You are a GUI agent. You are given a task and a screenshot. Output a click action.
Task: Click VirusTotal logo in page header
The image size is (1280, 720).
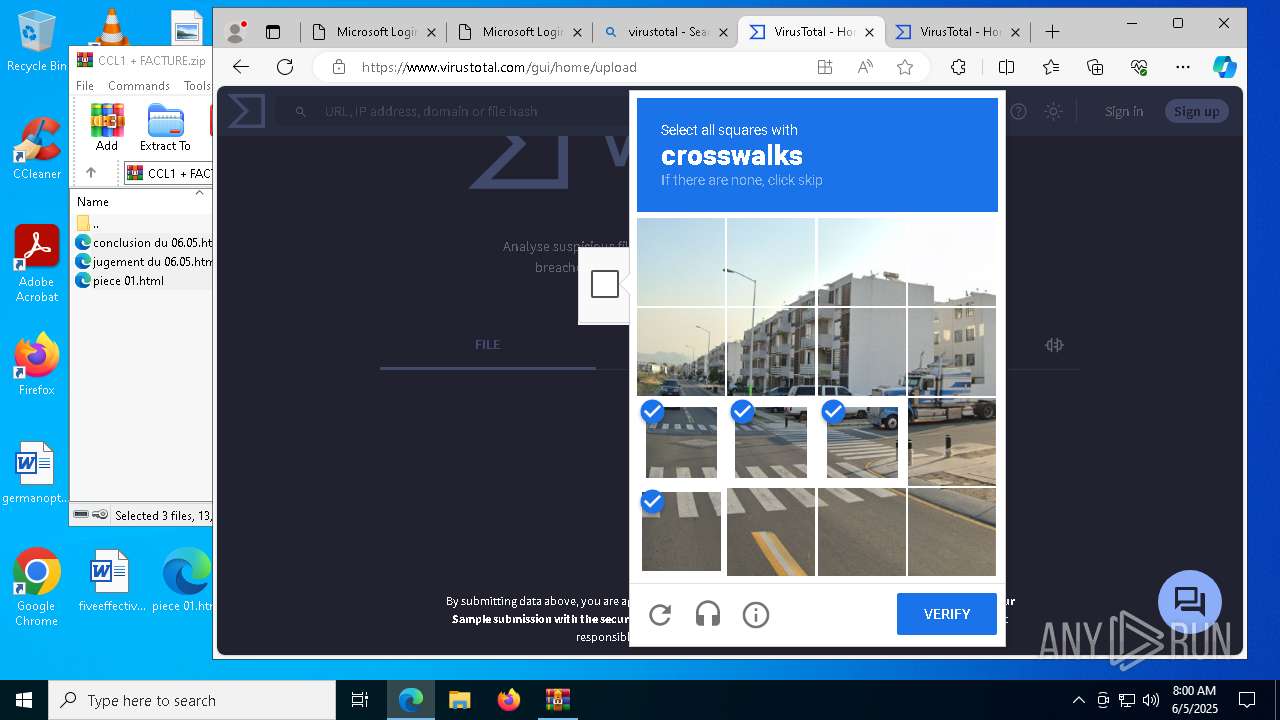click(246, 111)
